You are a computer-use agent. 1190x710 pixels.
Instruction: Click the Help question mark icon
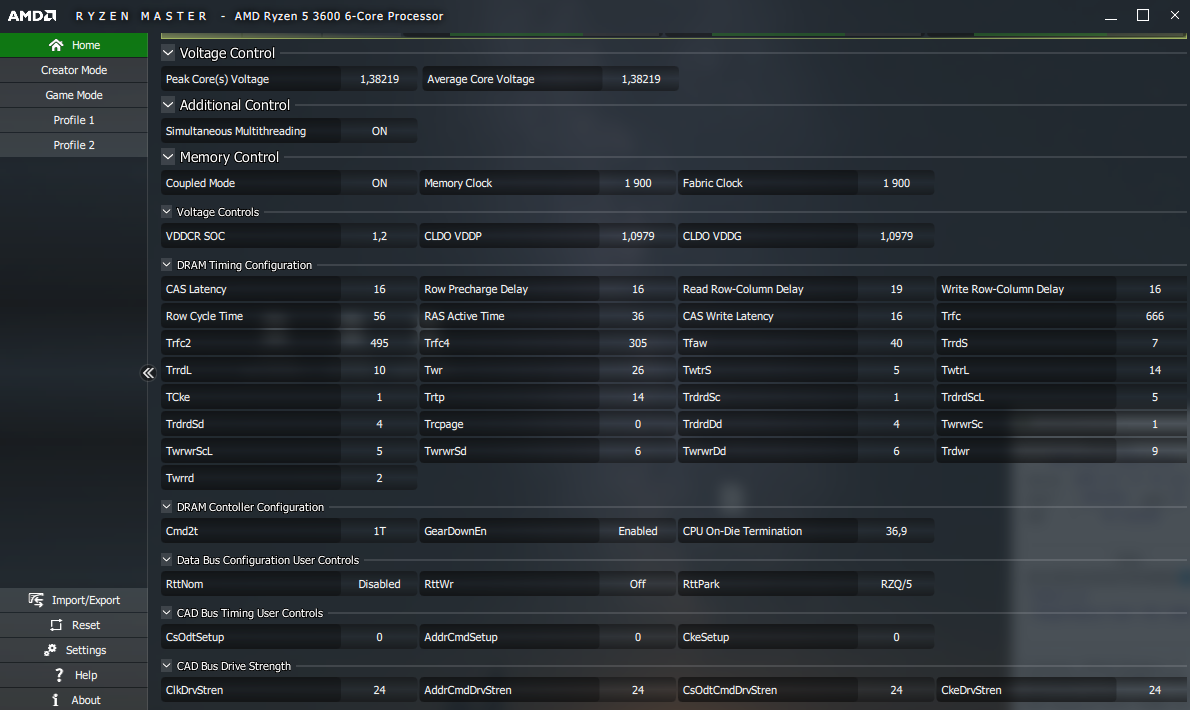point(59,675)
